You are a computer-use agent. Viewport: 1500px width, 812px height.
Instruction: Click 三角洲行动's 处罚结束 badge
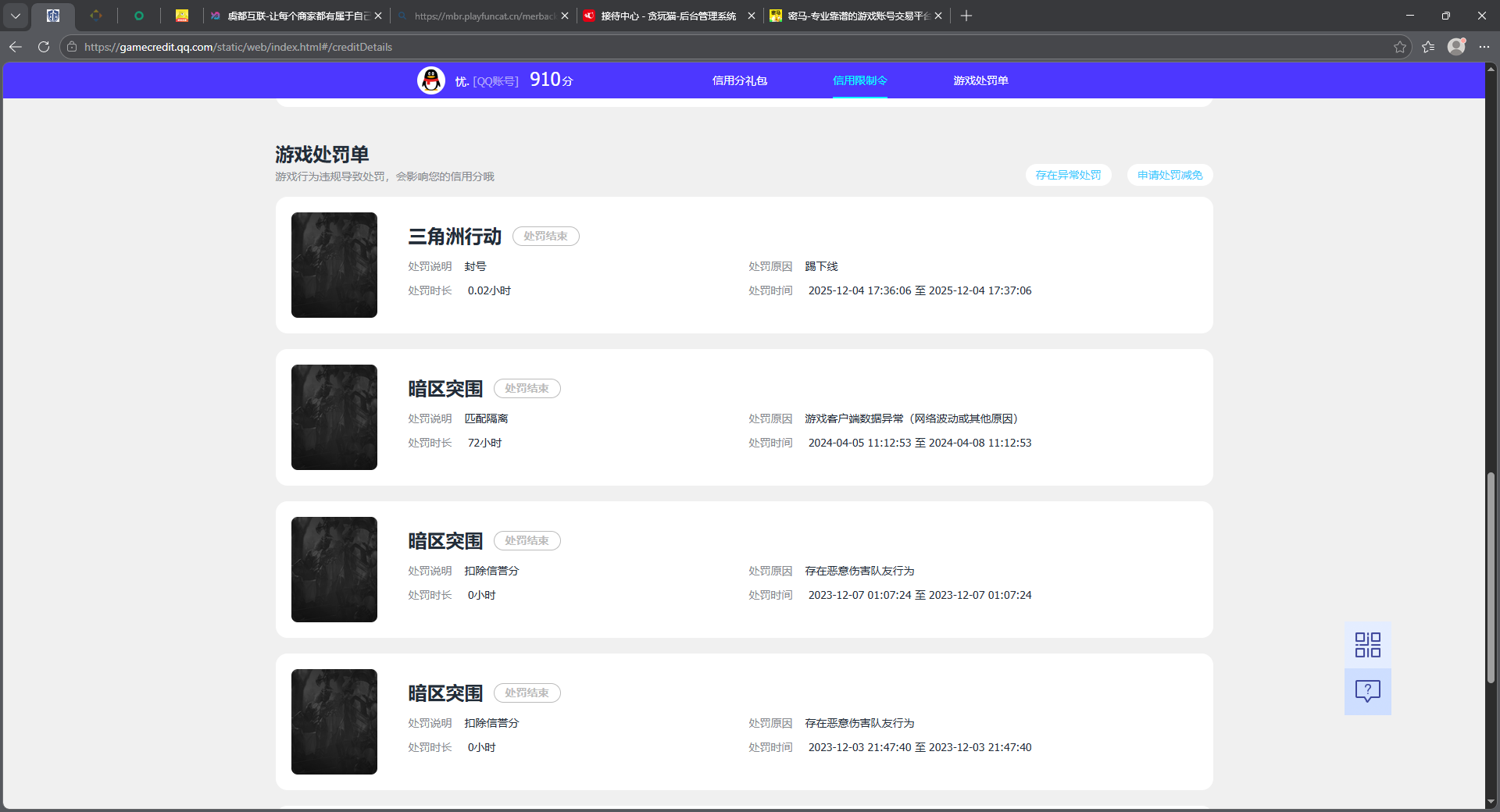click(545, 236)
